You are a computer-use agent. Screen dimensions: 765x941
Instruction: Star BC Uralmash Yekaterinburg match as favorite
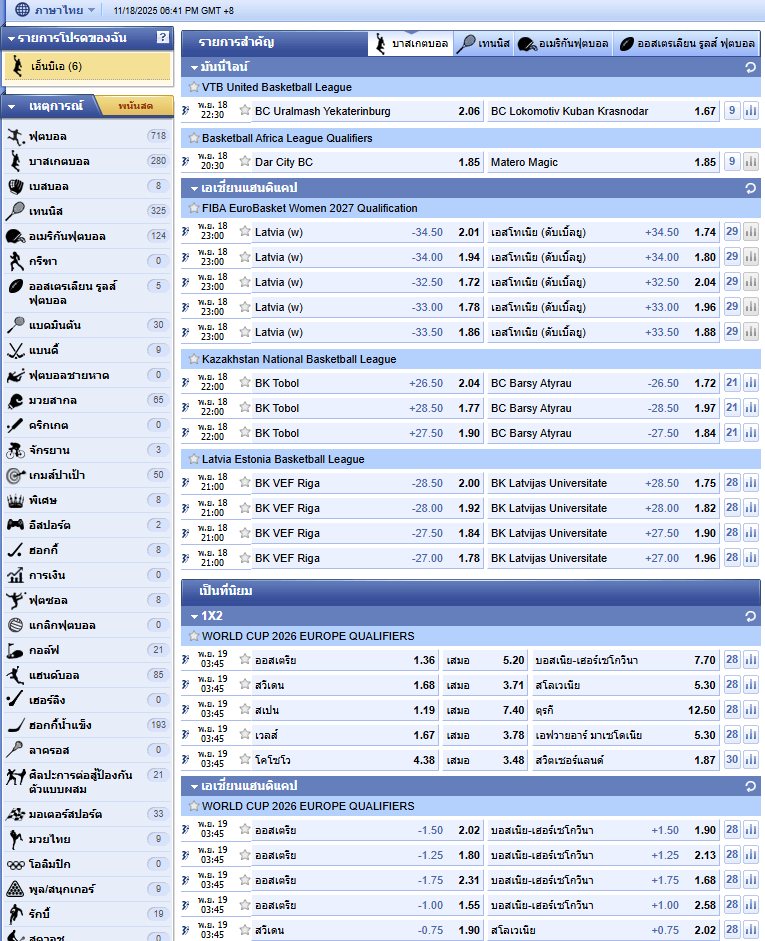(x=245, y=111)
